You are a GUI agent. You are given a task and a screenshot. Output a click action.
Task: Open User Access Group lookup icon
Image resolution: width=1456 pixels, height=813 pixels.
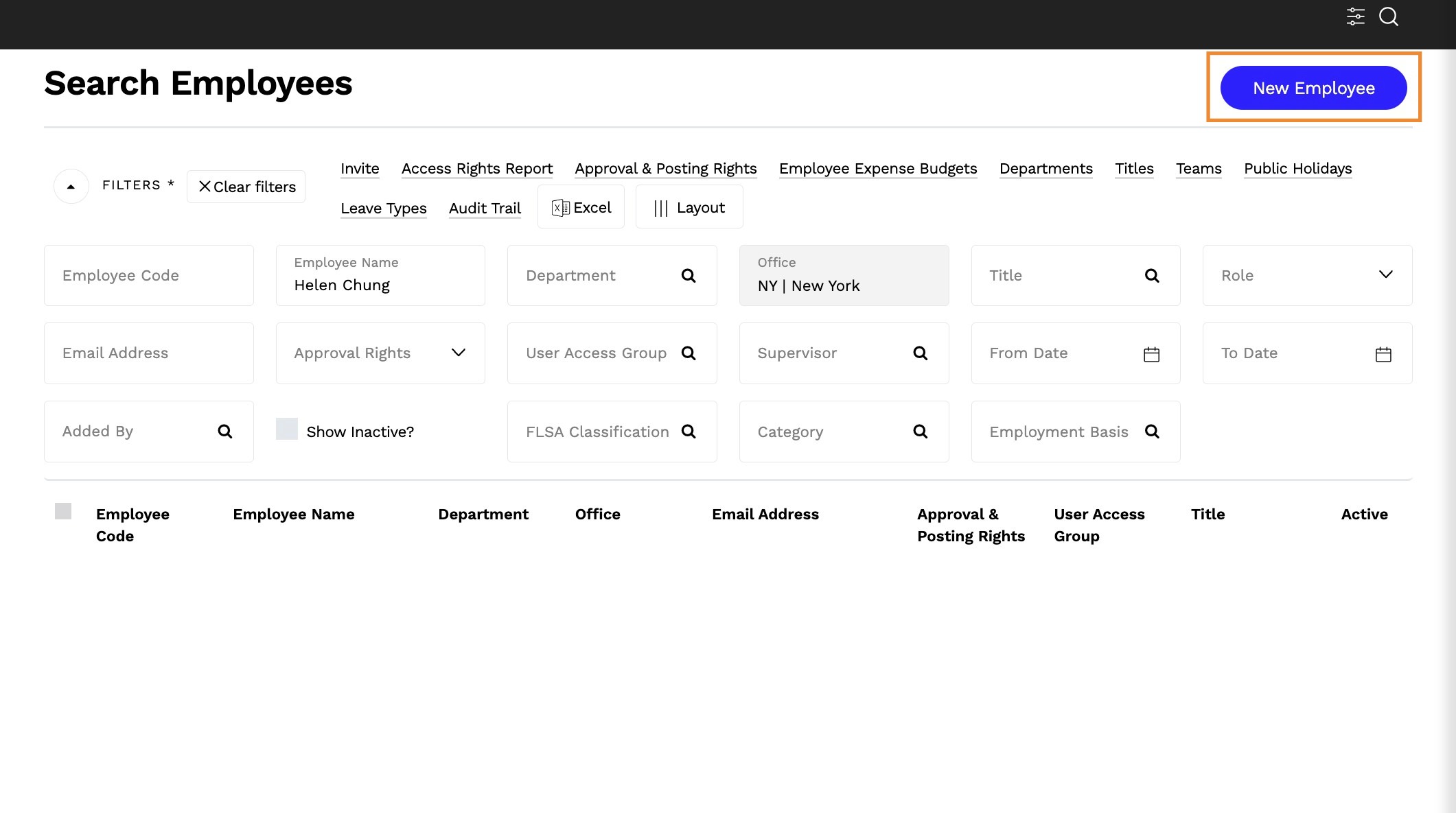(x=689, y=353)
